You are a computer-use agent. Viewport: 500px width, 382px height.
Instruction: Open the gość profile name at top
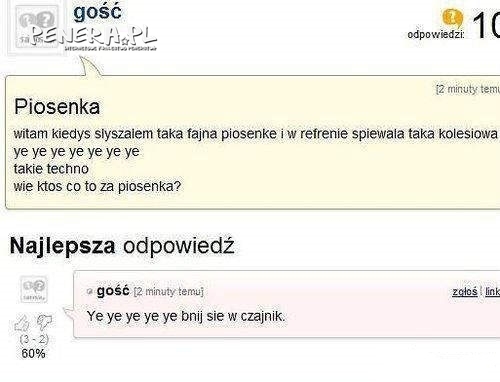[97, 13]
